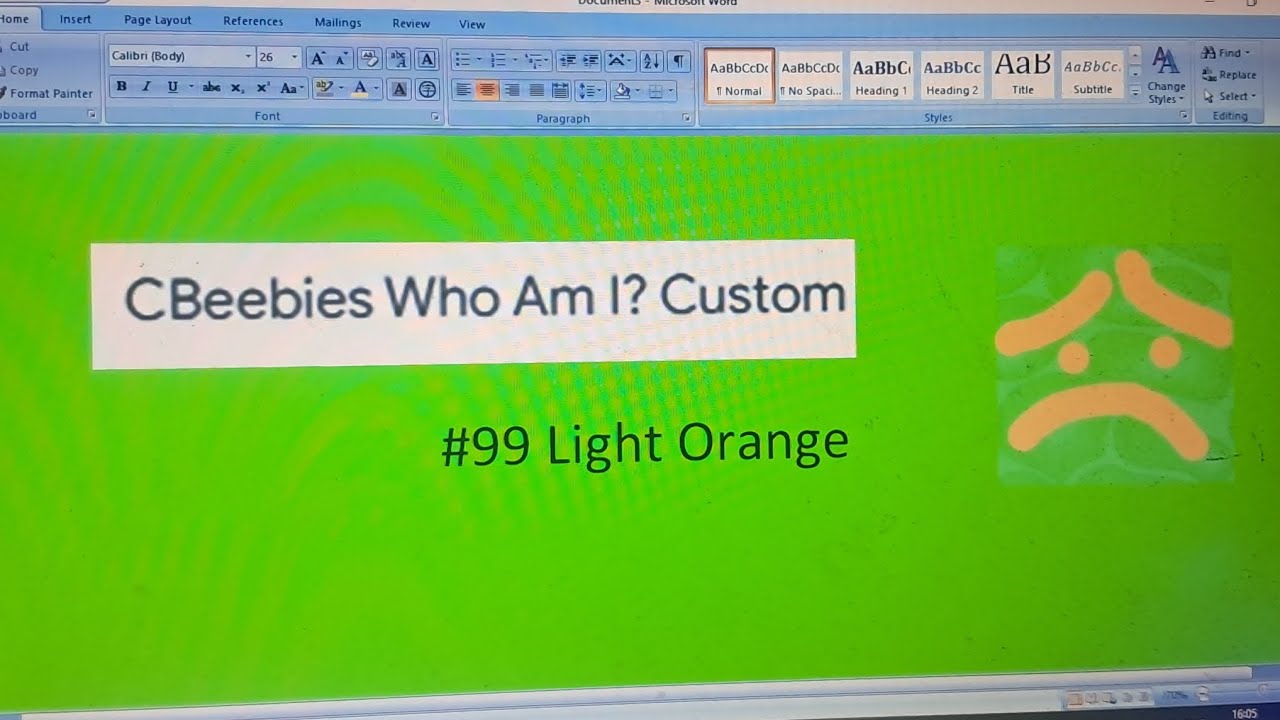This screenshot has height=720, width=1280.
Task: Click the Enclose Characters icon
Action: tap(427, 89)
